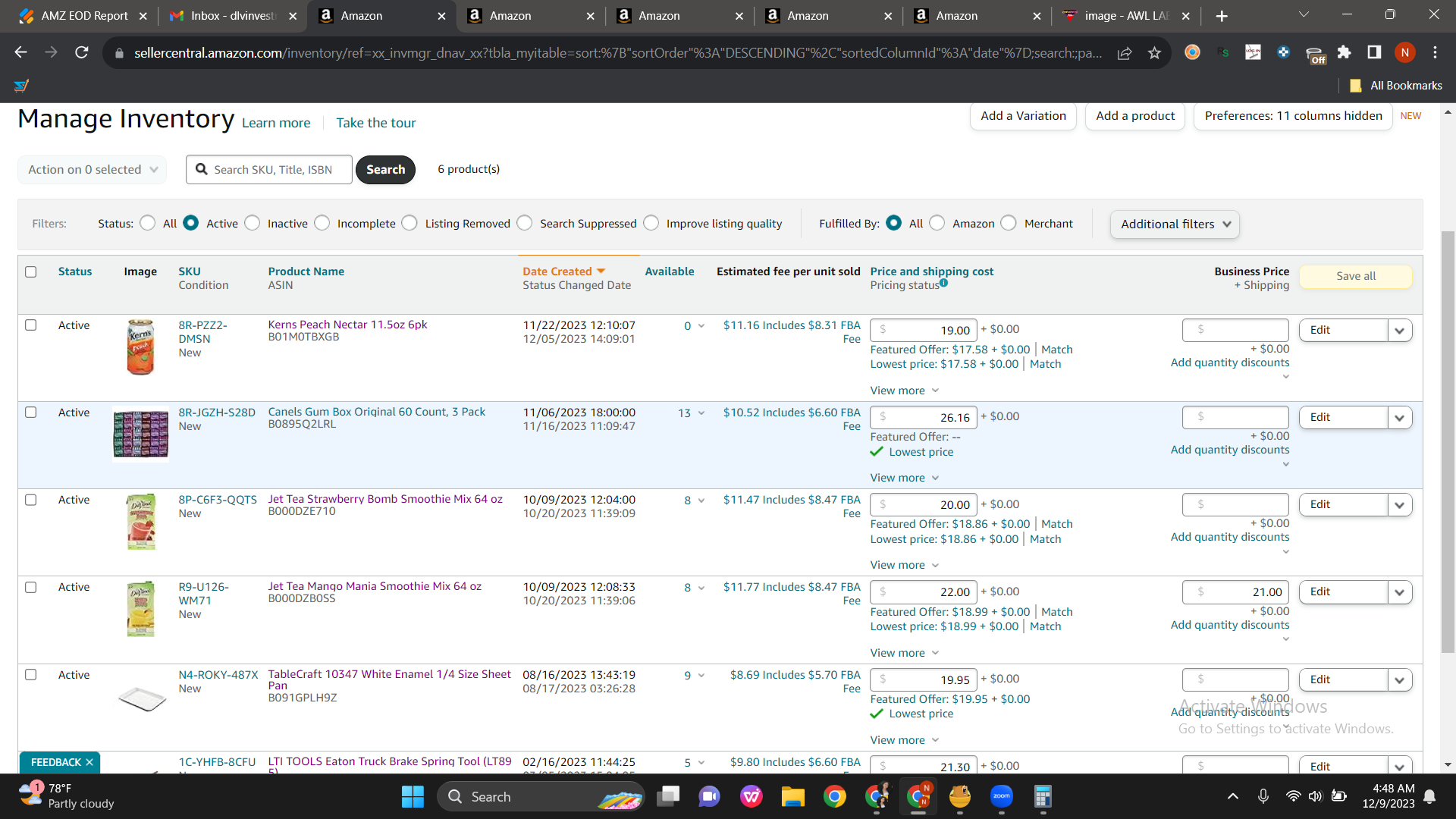Click the shopping cart bookmark icon
1456x819 pixels.
21,86
